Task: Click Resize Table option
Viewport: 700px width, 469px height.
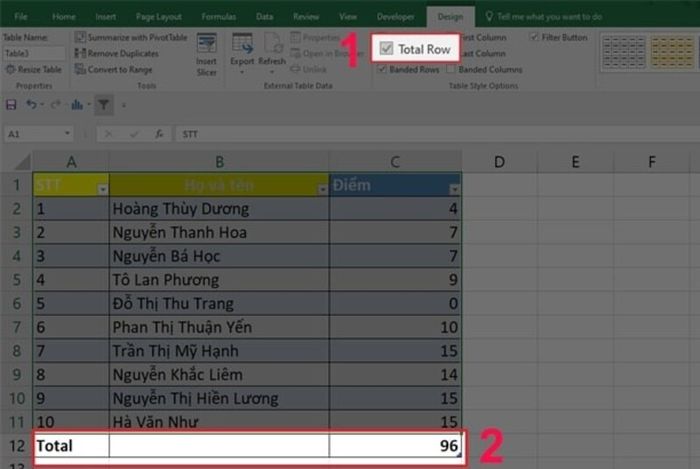Action: coord(33,70)
